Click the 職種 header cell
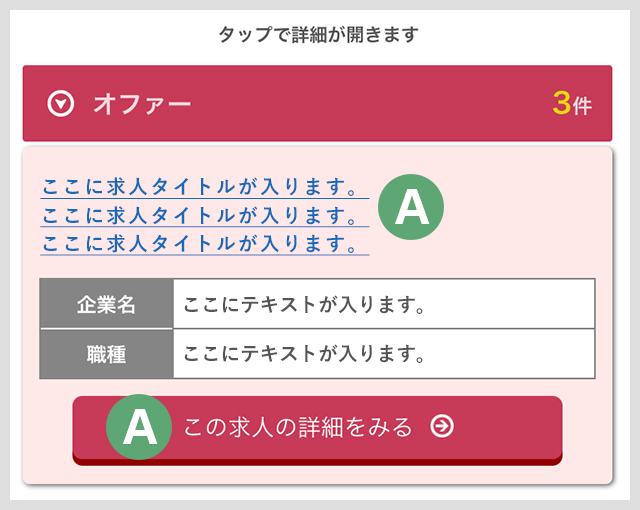Image resolution: width=640 pixels, height=510 pixels. coord(106,354)
